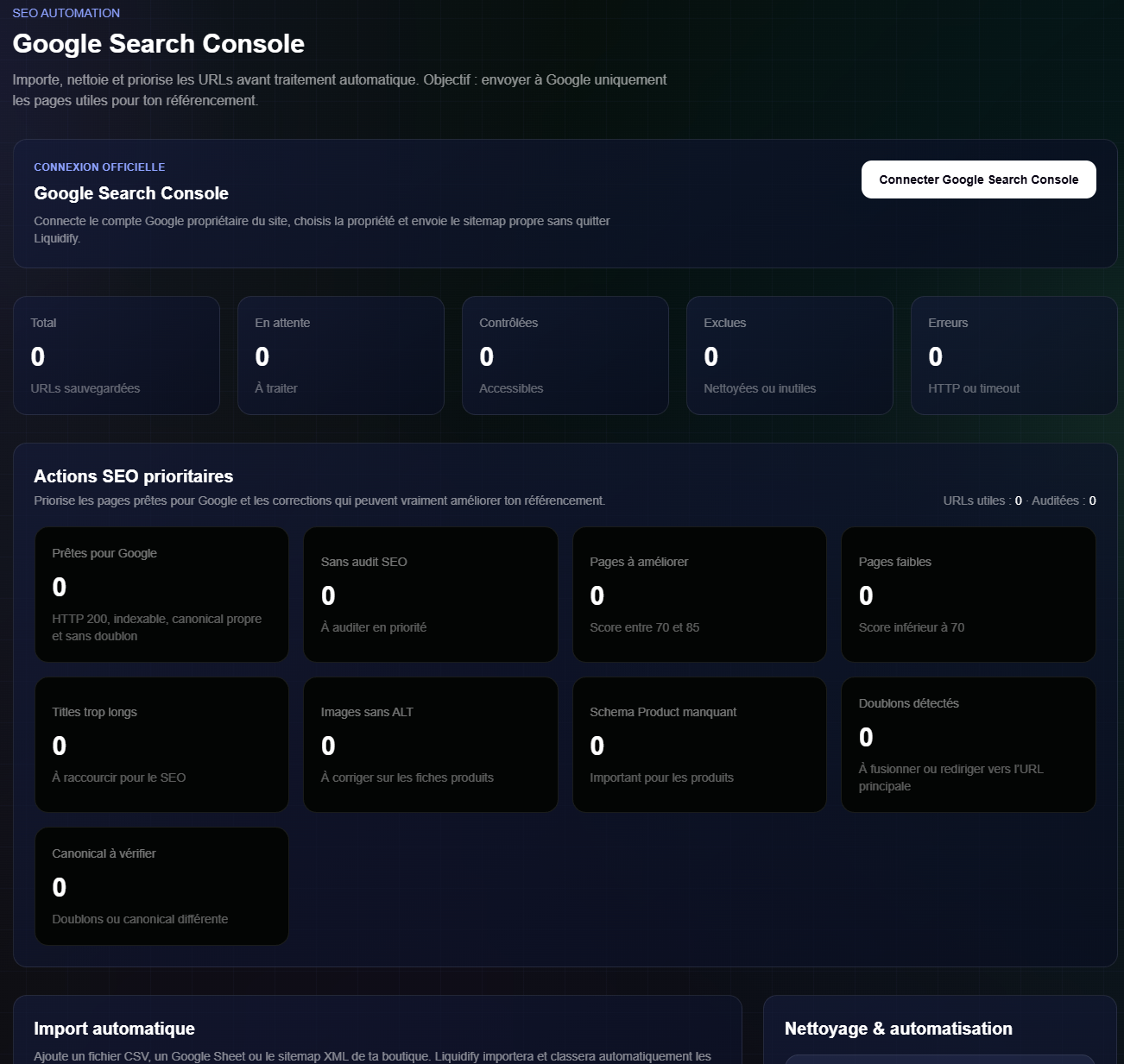
Task: Select the Contrôlées Accessibles card
Action: tap(565, 356)
